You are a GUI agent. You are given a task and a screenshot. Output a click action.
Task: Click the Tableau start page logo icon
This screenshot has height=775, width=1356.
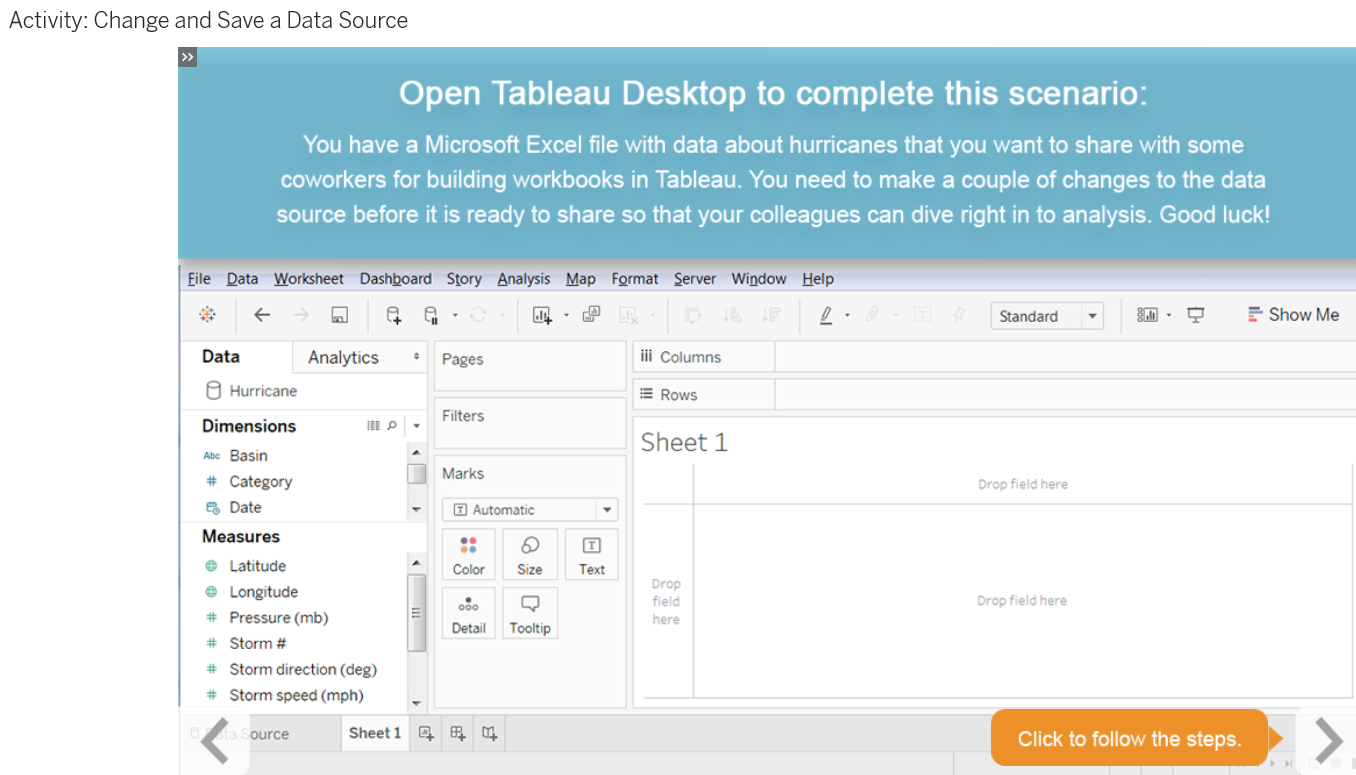tap(207, 315)
